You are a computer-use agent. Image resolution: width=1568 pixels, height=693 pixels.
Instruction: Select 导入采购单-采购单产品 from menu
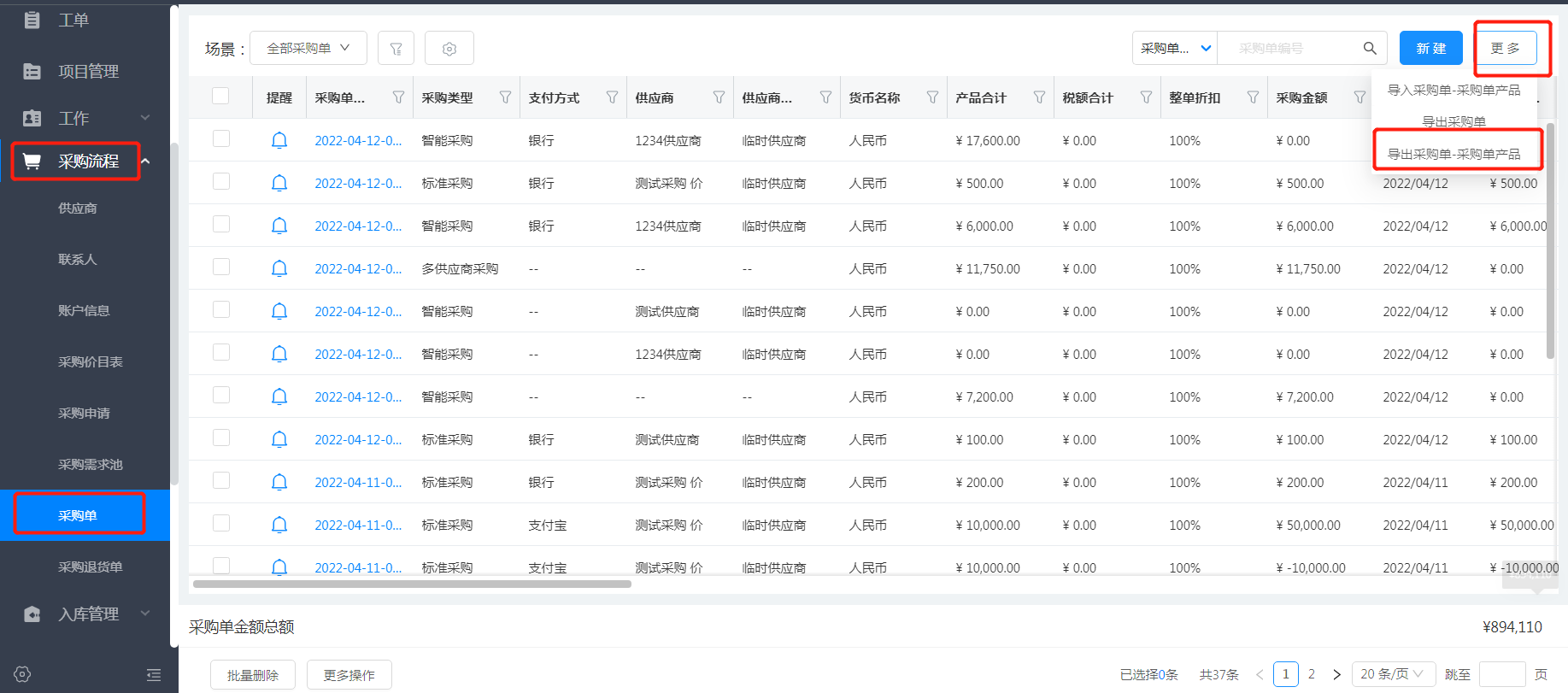pos(1453,90)
